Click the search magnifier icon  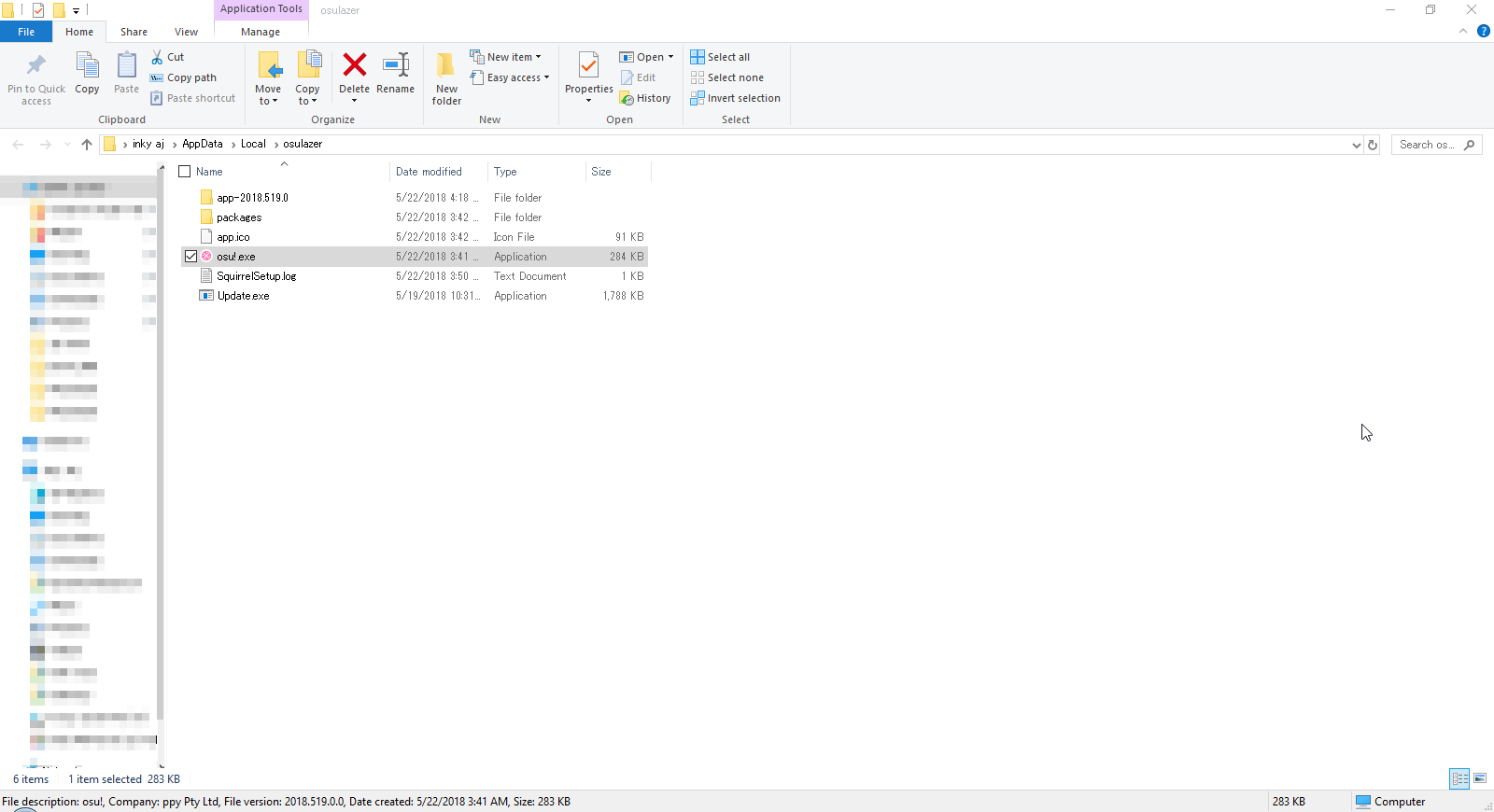point(1470,145)
